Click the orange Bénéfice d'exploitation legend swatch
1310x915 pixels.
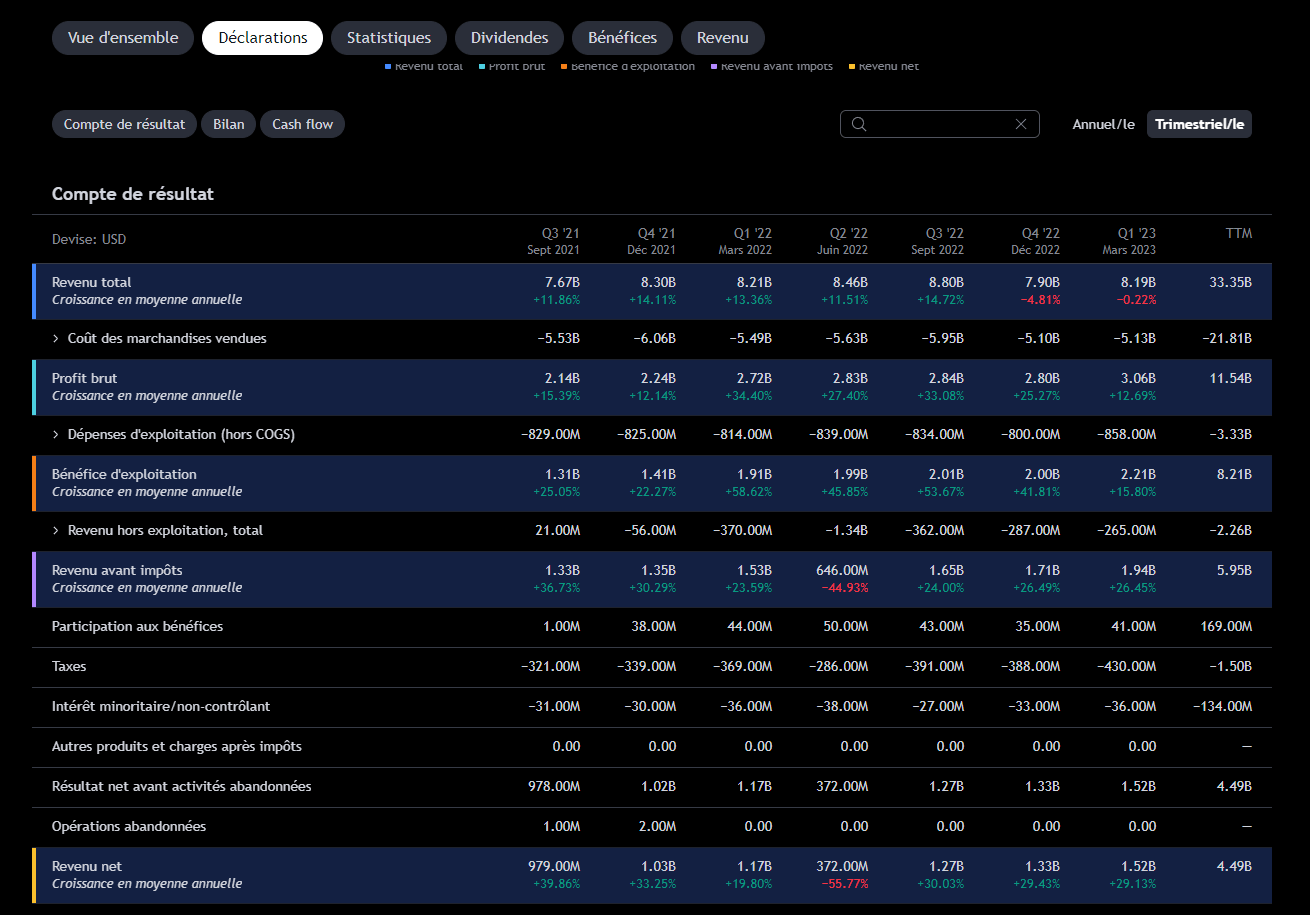click(x=564, y=66)
